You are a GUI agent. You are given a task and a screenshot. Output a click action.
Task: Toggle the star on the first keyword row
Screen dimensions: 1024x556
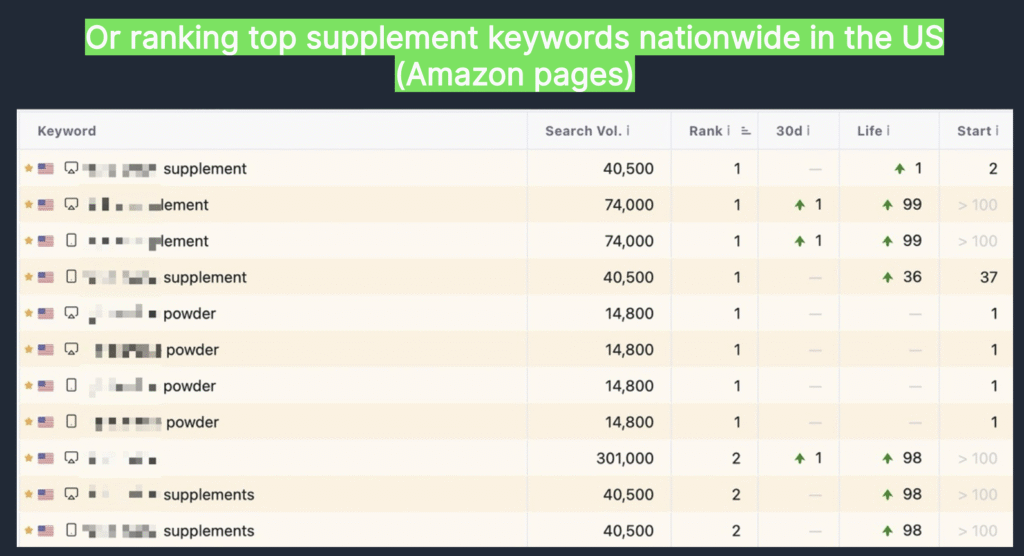(29, 169)
